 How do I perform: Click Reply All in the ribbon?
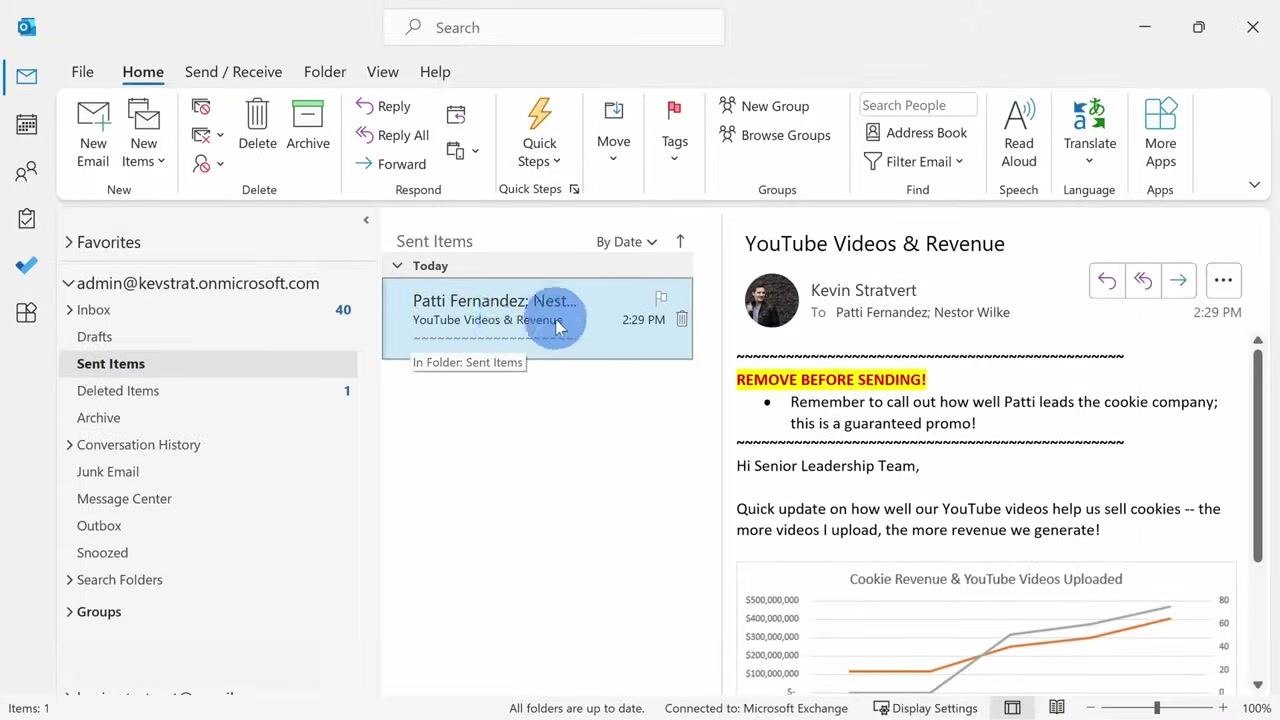coord(392,135)
